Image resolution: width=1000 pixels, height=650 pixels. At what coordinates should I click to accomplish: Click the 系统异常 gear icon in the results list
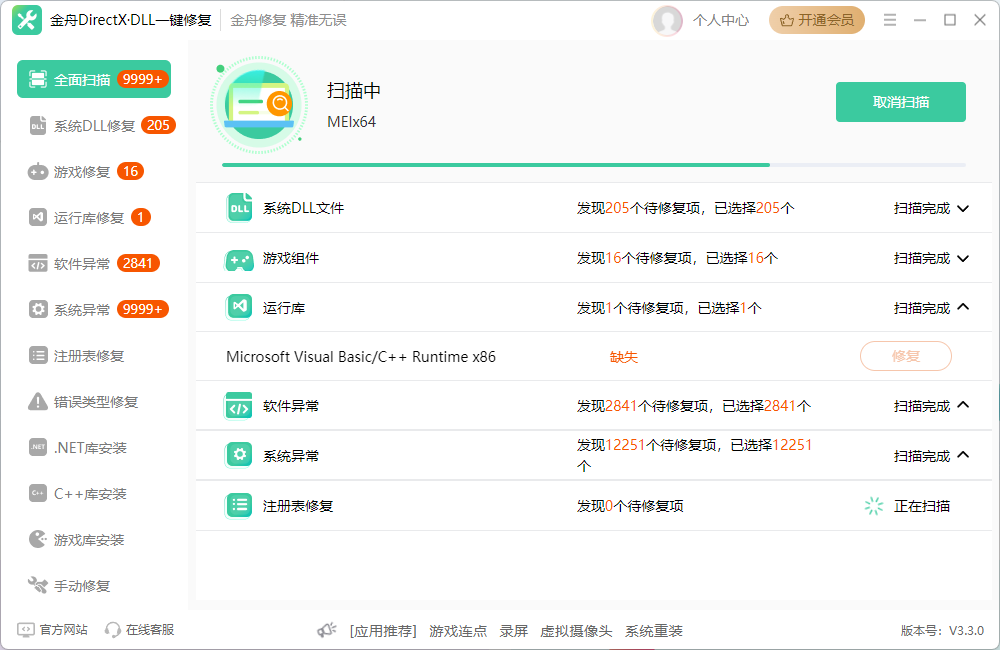(239, 455)
